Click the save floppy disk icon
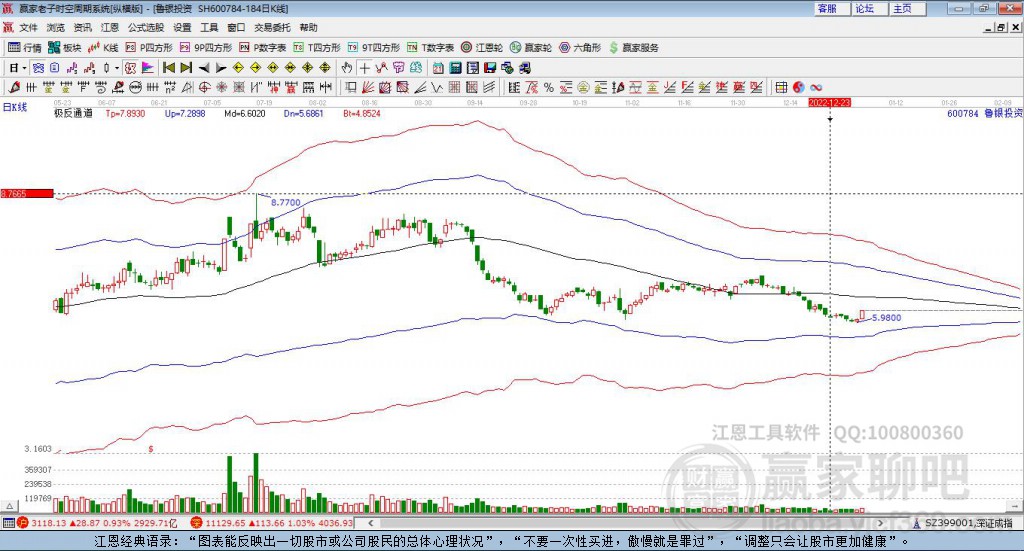Image resolution: width=1024 pixels, height=551 pixels. click(x=490, y=68)
